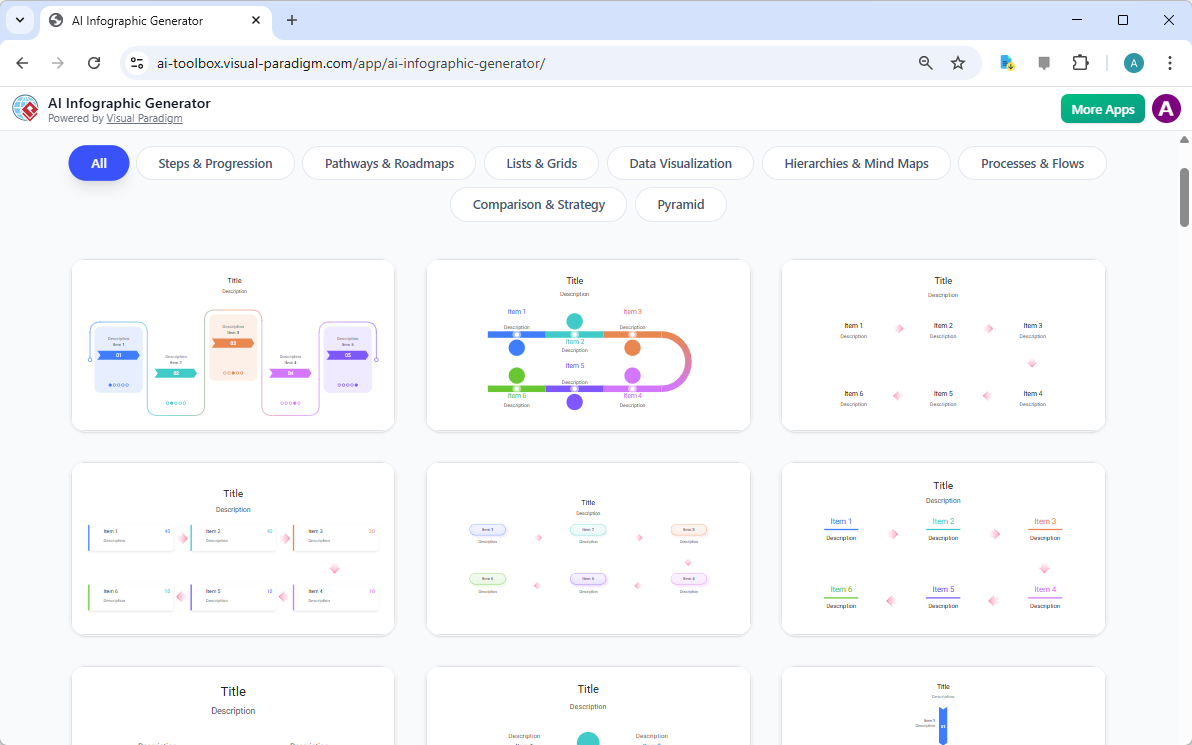
Task: Navigate back with the browser back arrow
Action: click(22, 62)
